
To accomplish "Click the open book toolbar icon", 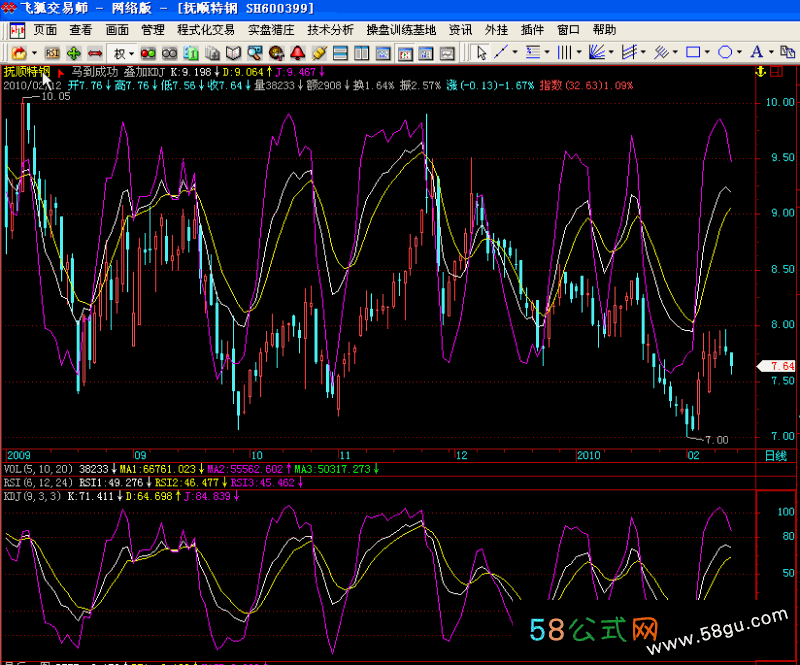I will coord(233,53).
